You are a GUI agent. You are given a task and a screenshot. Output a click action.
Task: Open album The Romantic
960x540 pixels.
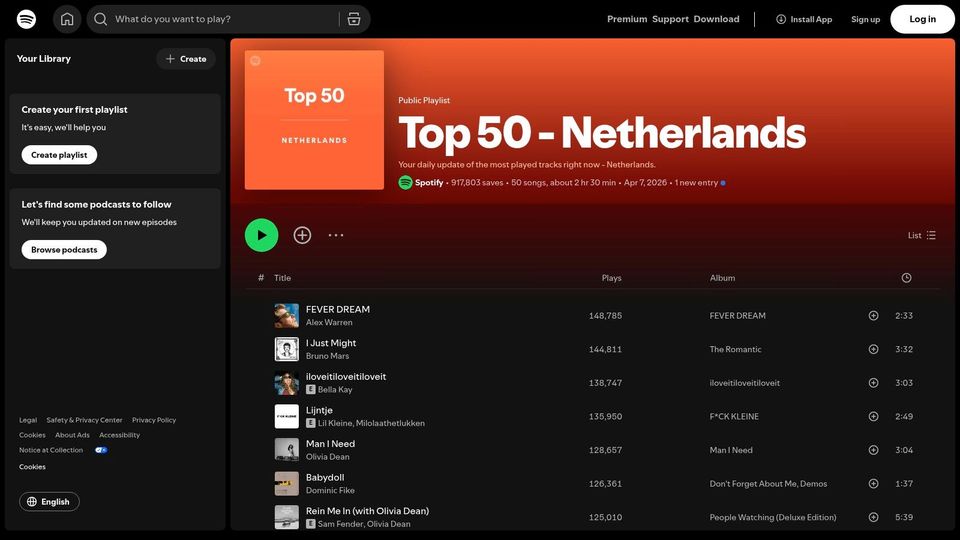tap(735, 350)
